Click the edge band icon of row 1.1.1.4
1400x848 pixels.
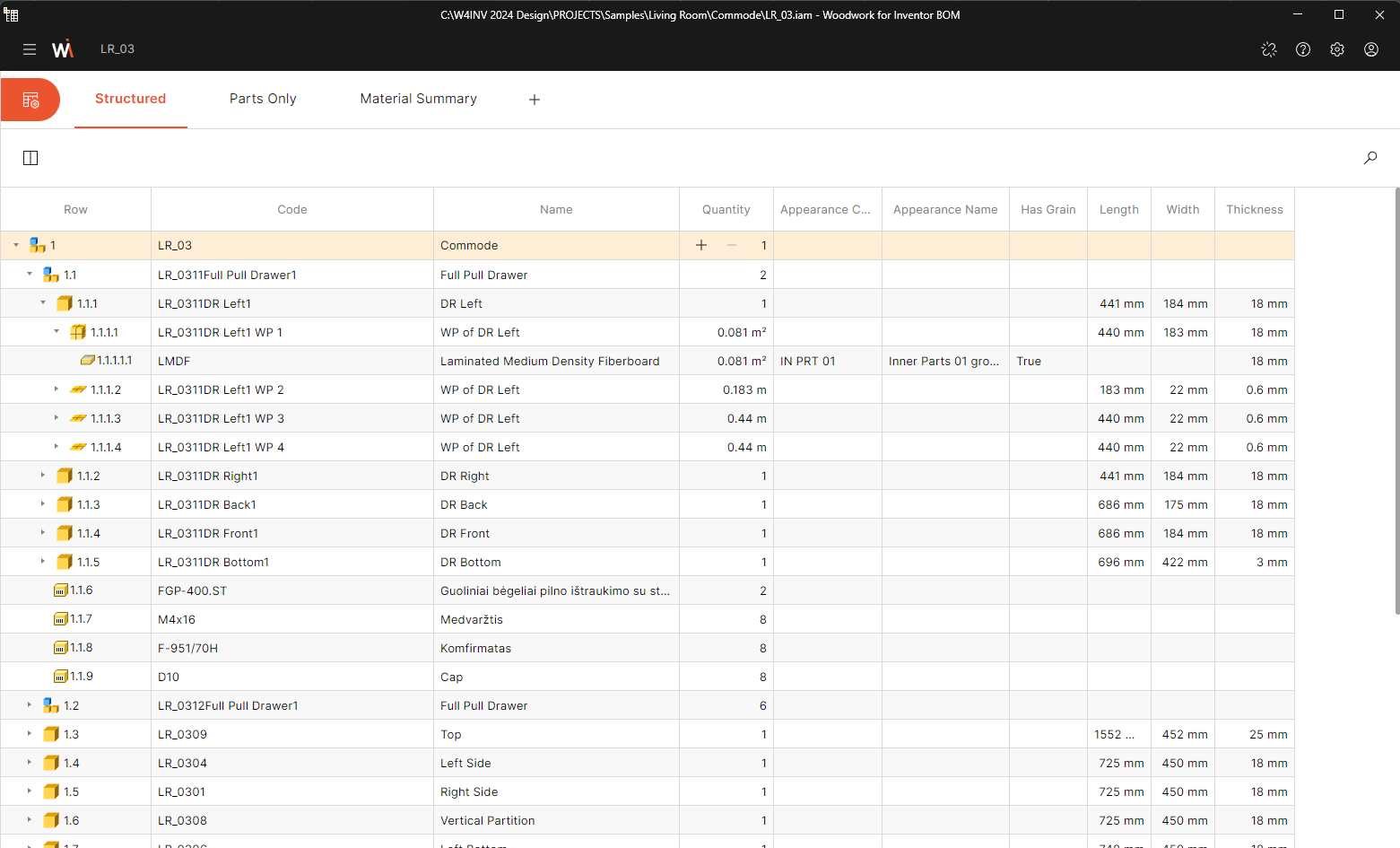click(x=78, y=447)
